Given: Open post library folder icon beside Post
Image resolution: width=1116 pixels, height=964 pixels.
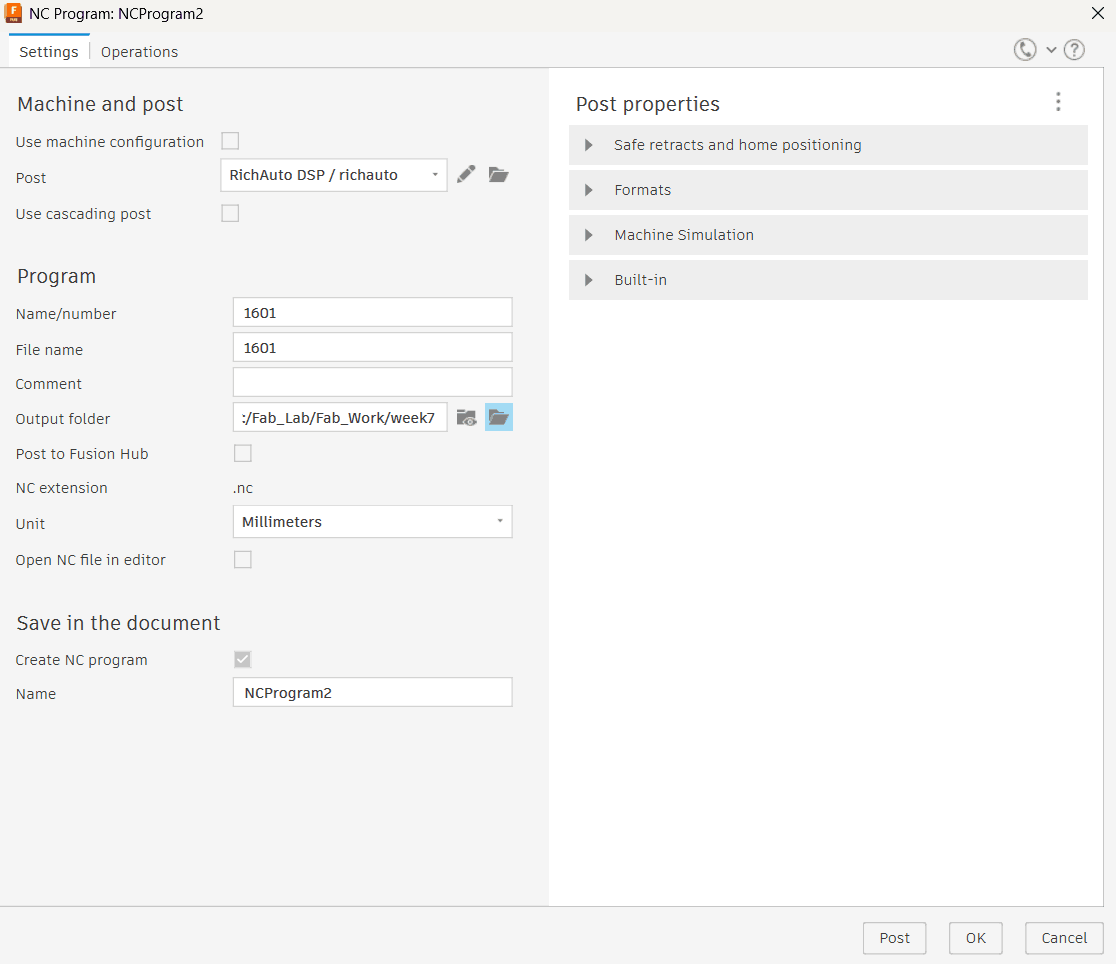Looking at the screenshot, I should coord(498,174).
